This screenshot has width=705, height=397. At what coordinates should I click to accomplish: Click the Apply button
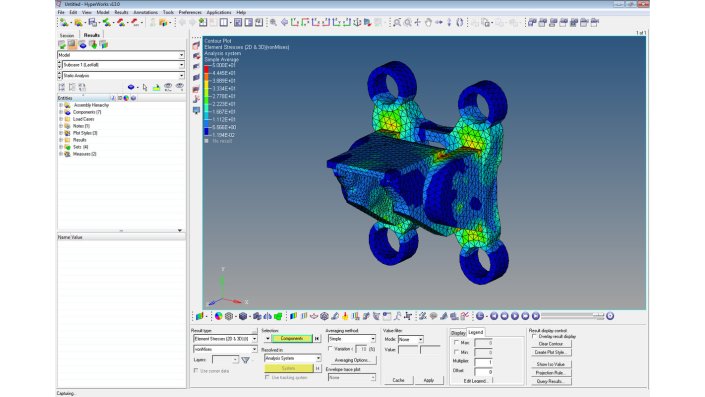tap(429, 380)
